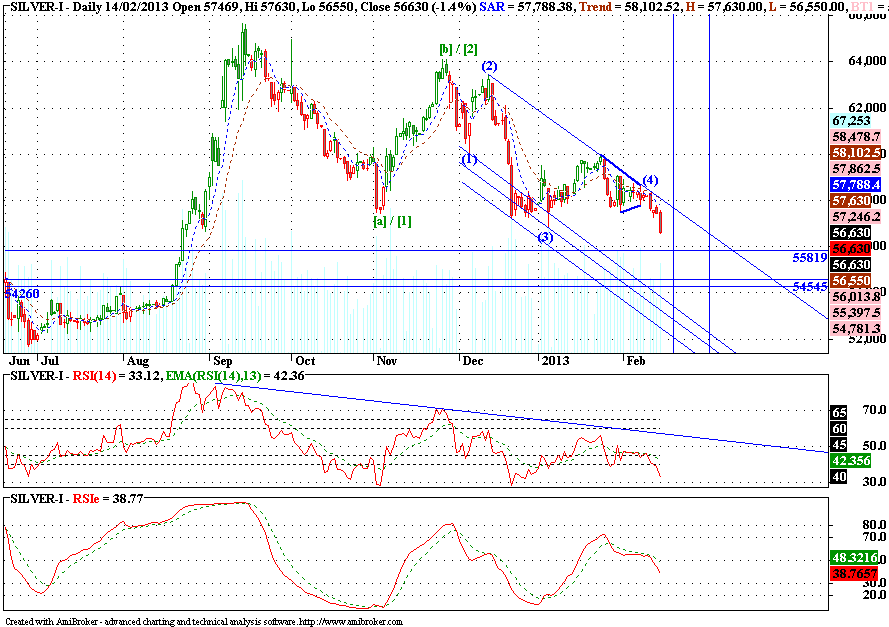Click the Feb month axis label
Screen dimensions: 889x627
point(636,361)
